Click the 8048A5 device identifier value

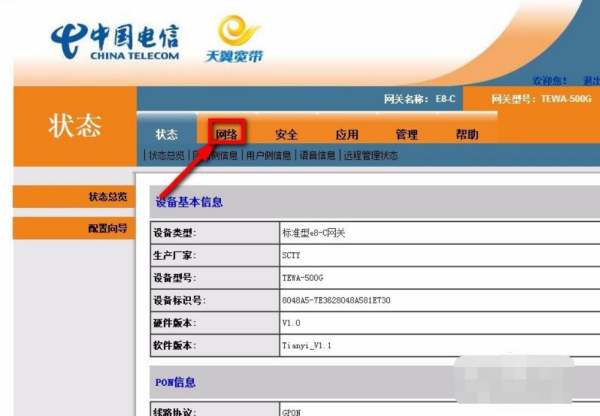coord(336,300)
